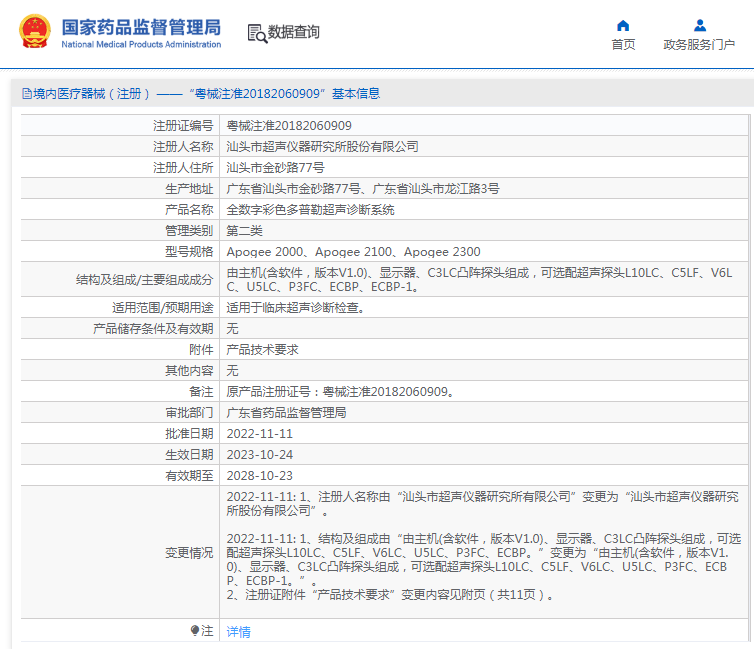This screenshot has width=754, height=649.
Task: Go to 首页 text link
Action: [x=623, y=45]
